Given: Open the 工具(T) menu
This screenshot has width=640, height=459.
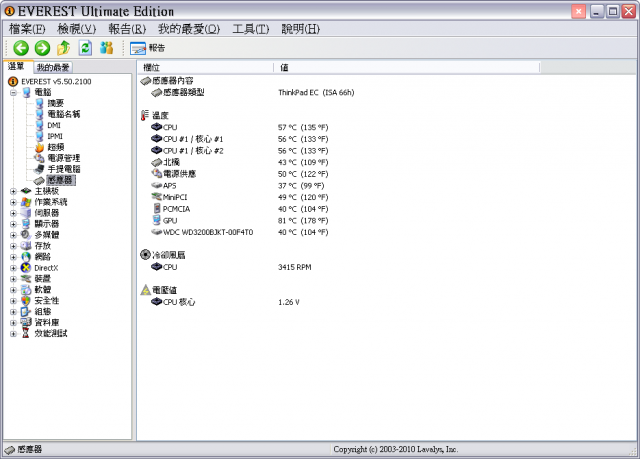Looking at the screenshot, I should tap(251, 29).
